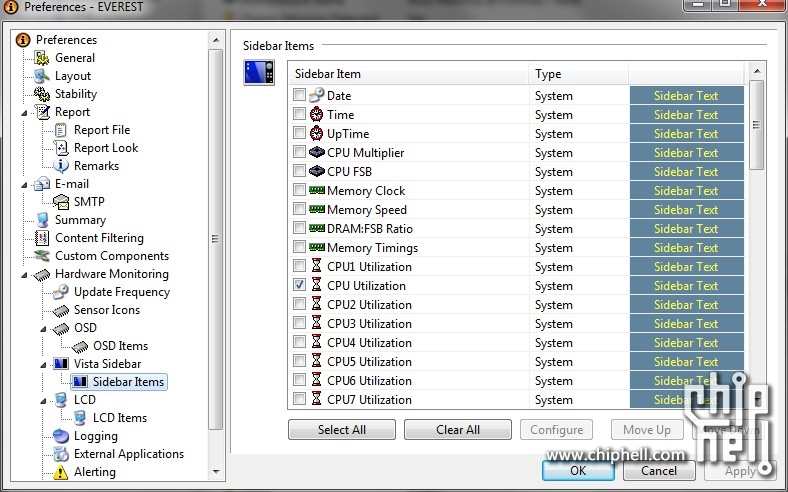
Task: Click the Report File page icon
Action: pos(61,130)
